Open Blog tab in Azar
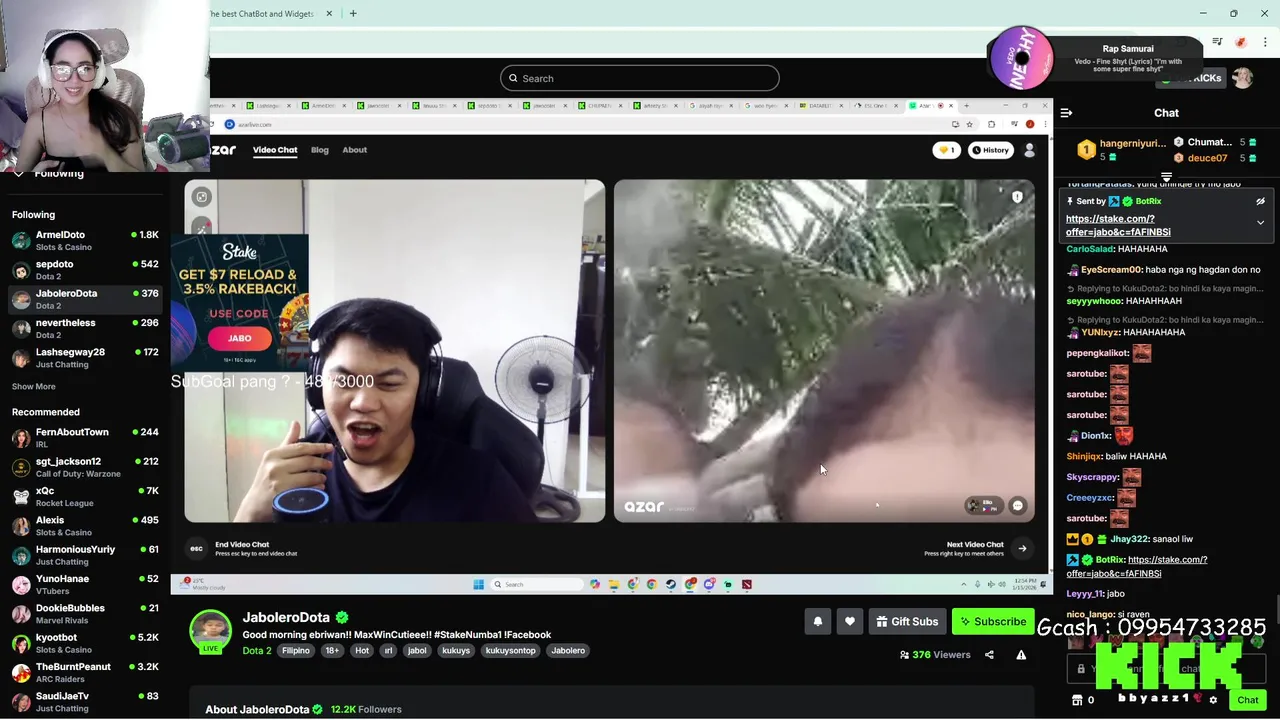 (x=320, y=150)
